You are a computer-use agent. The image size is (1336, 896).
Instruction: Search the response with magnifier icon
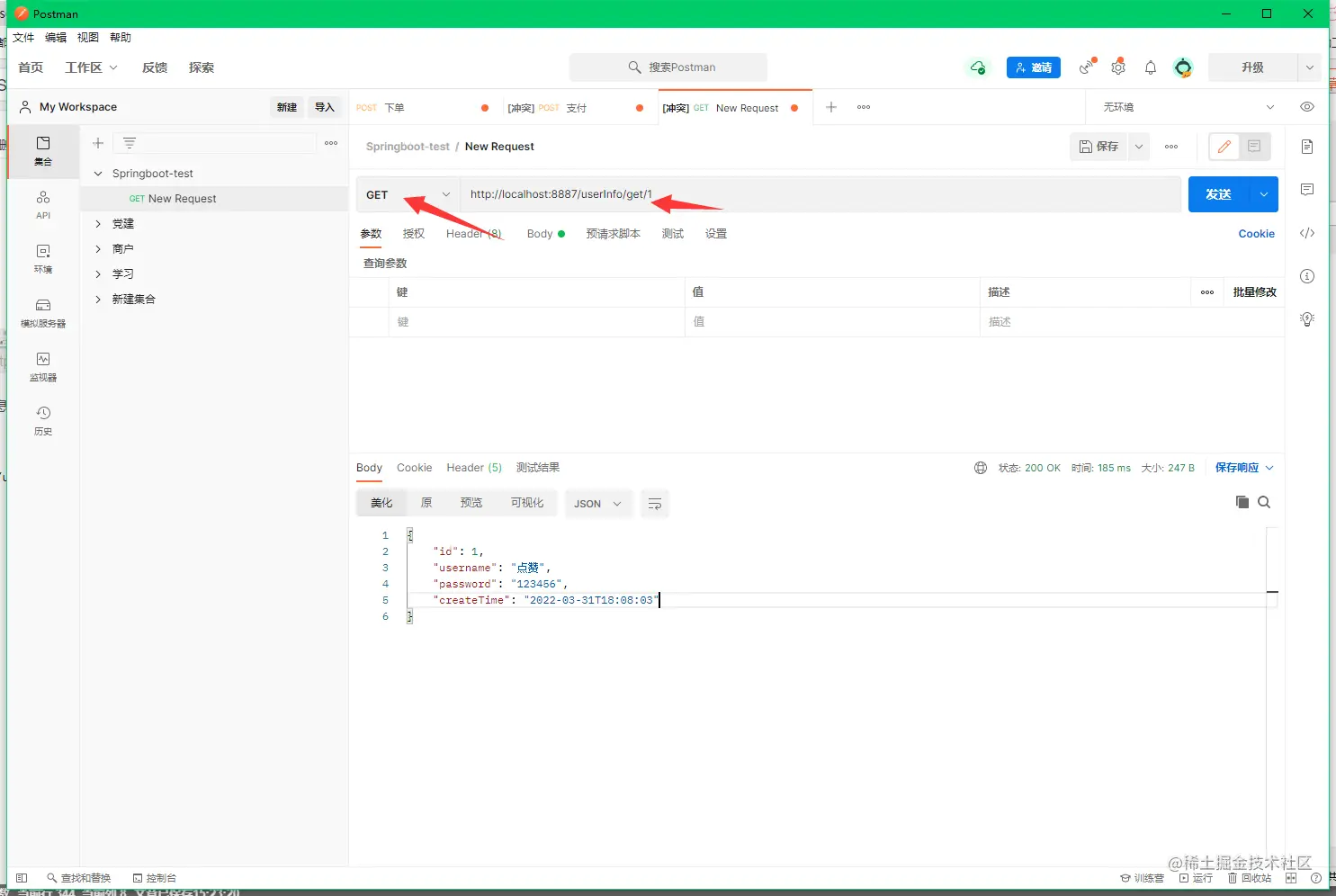tap(1264, 502)
